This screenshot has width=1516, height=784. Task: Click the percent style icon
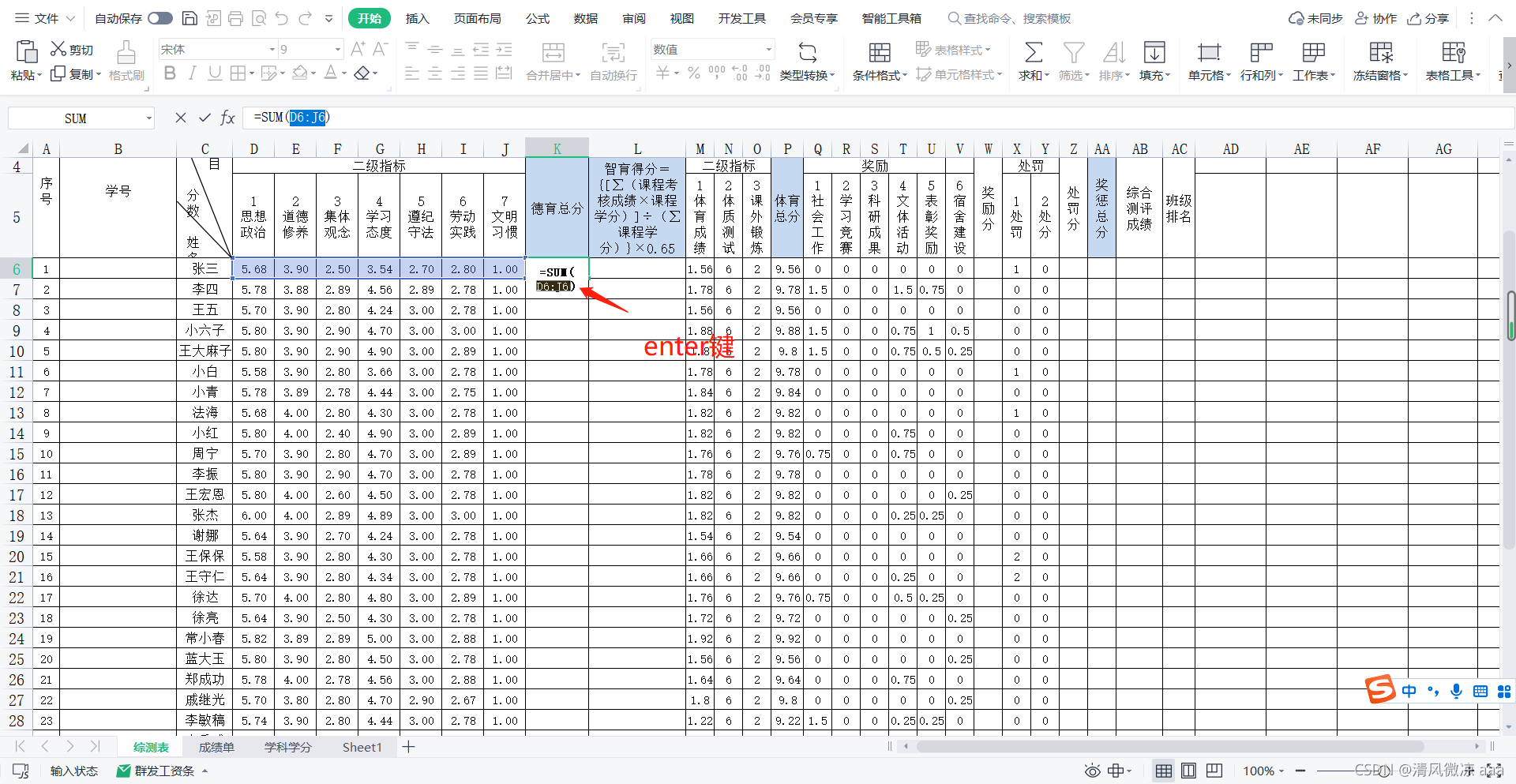click(694, 73)
